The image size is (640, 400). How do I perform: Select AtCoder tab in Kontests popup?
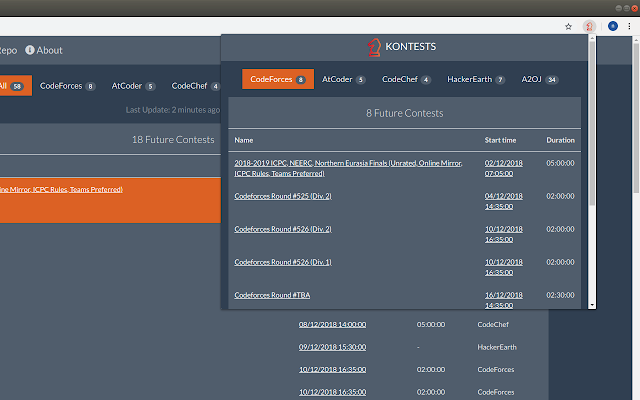(343, 79)
